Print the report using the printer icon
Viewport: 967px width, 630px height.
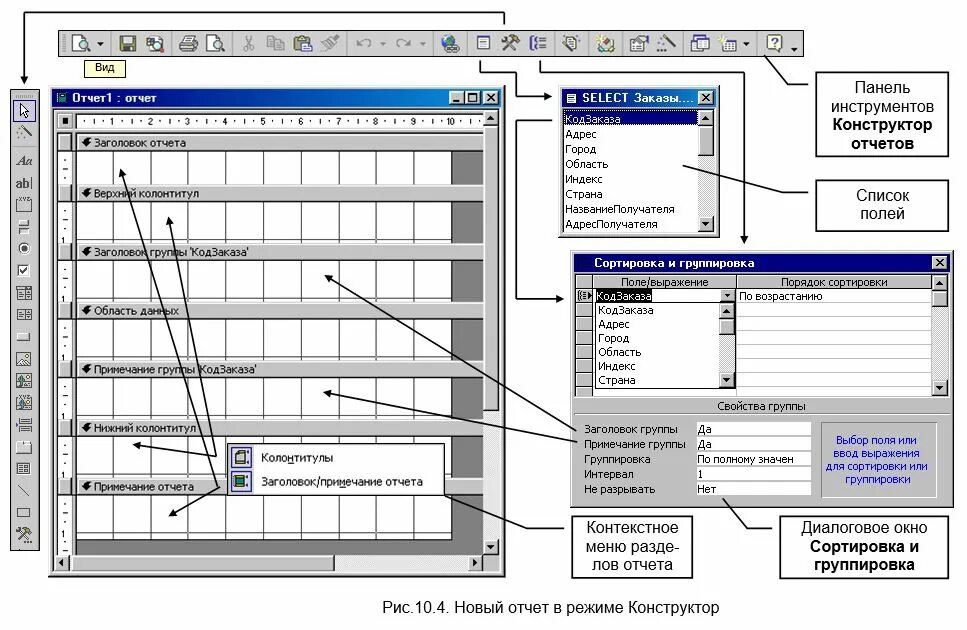pos(188,44)
